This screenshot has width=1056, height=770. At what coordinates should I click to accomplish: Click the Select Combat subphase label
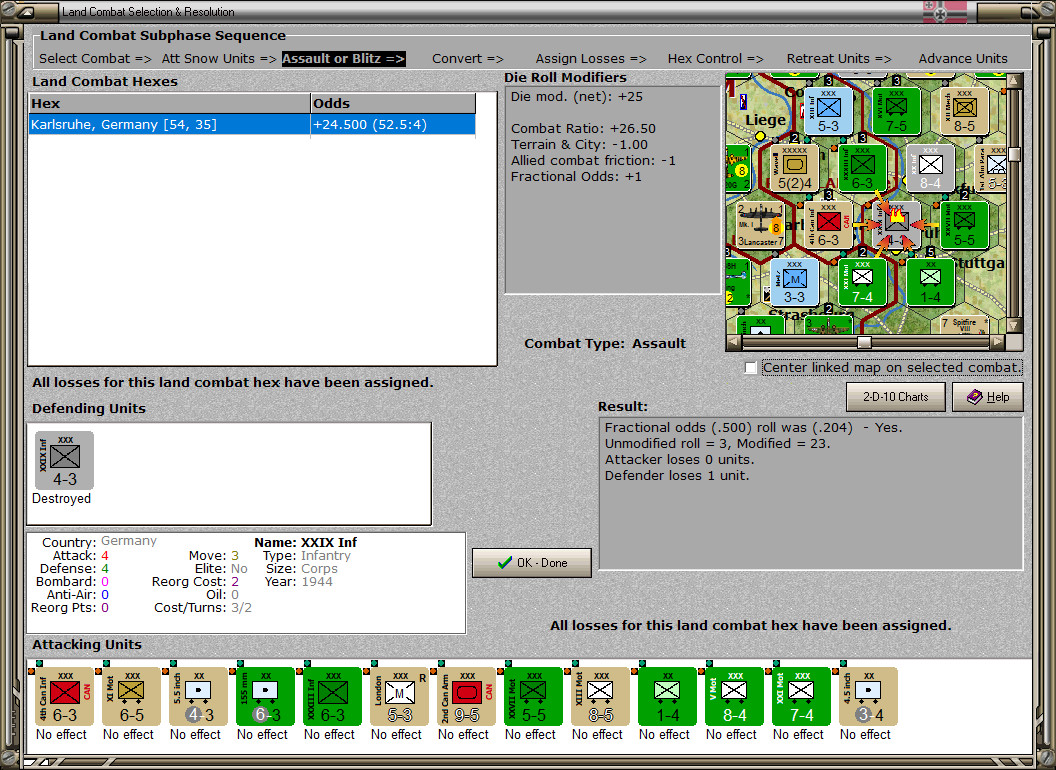95,59
